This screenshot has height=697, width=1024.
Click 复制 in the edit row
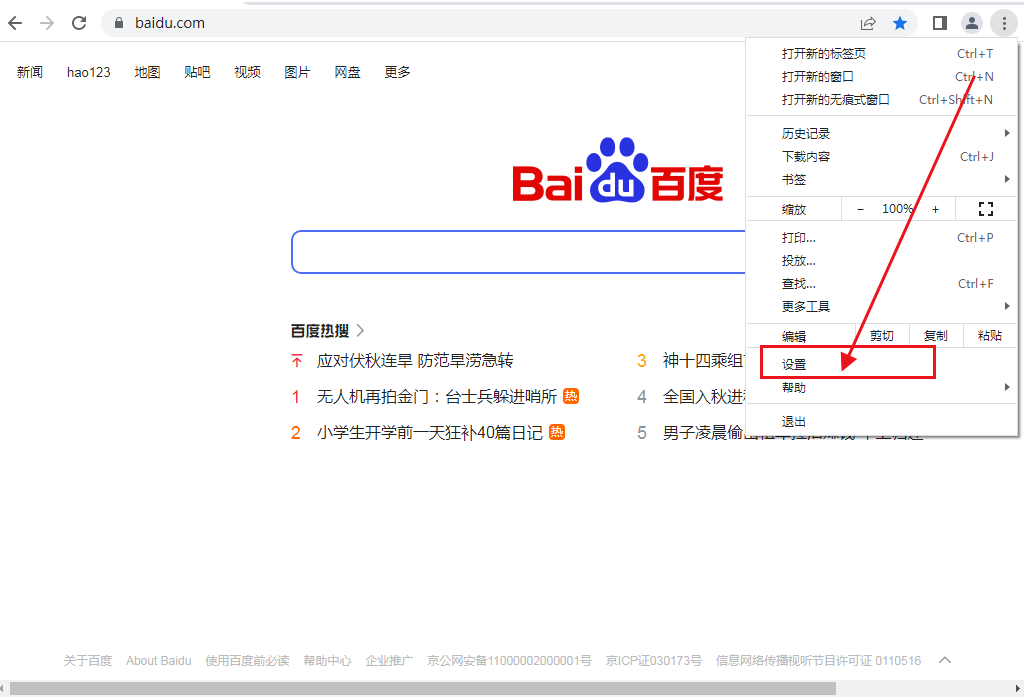pos(936,336)
